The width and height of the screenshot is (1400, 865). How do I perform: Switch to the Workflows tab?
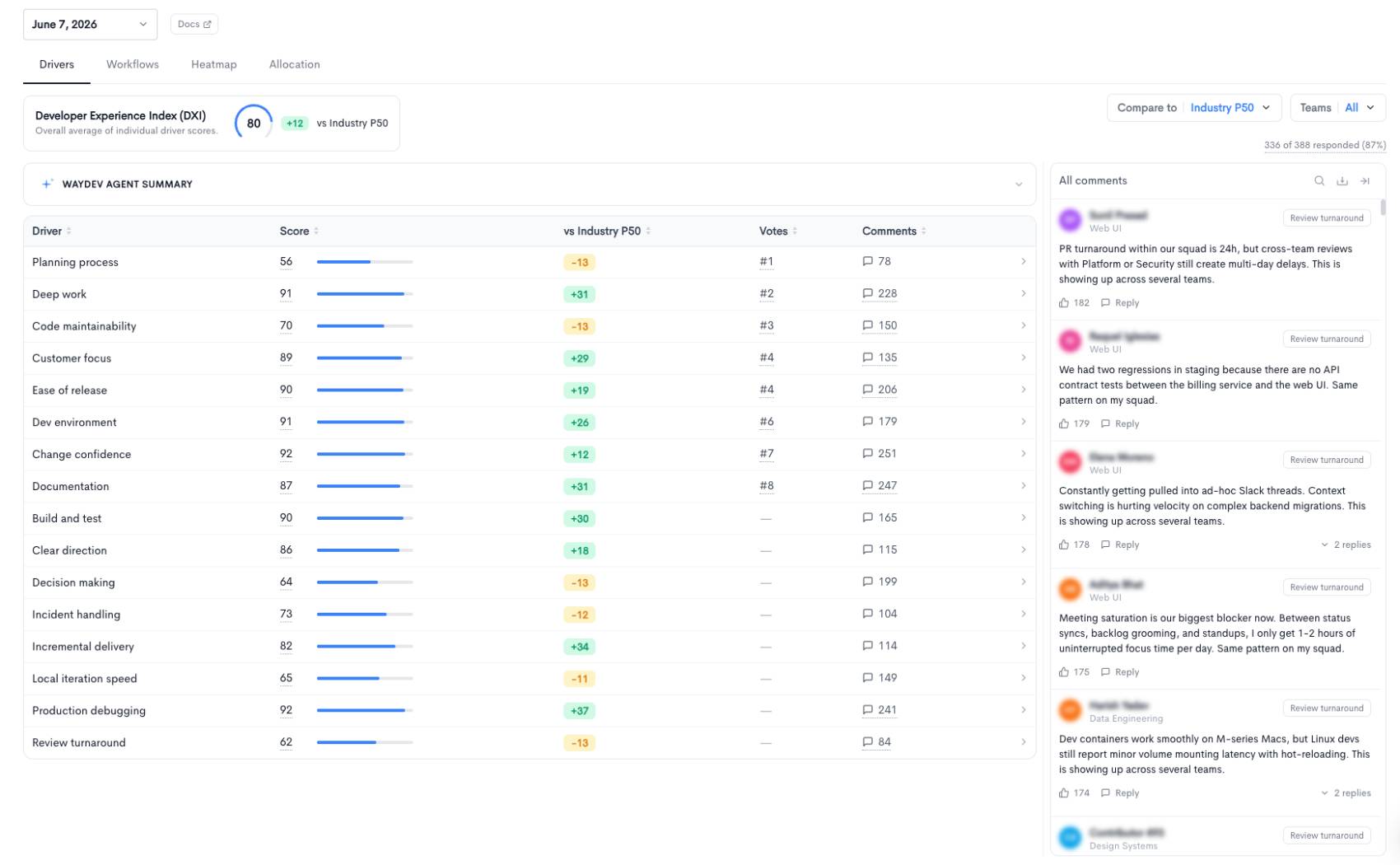[133, 64]
